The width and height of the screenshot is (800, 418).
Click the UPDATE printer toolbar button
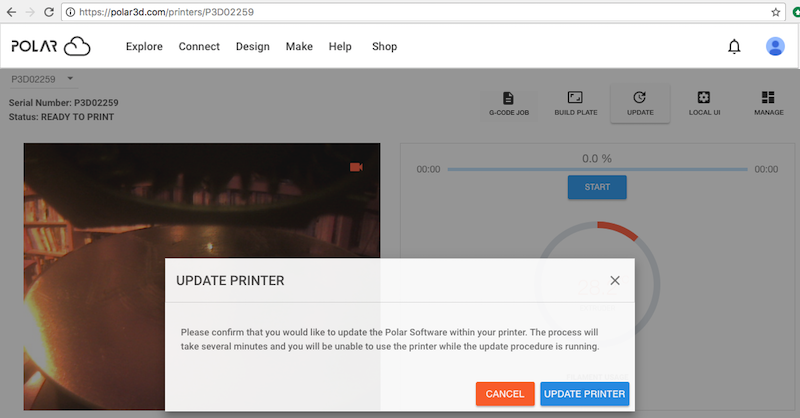coord(640,104)
